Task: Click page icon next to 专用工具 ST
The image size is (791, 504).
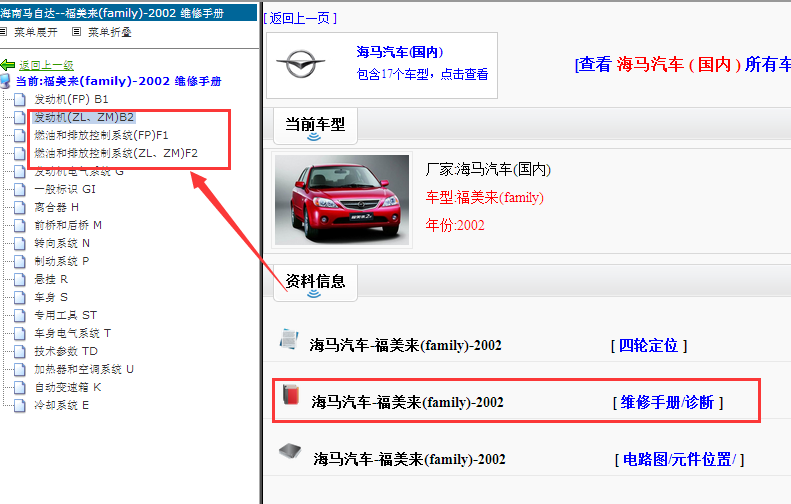Action: (20, 315)
